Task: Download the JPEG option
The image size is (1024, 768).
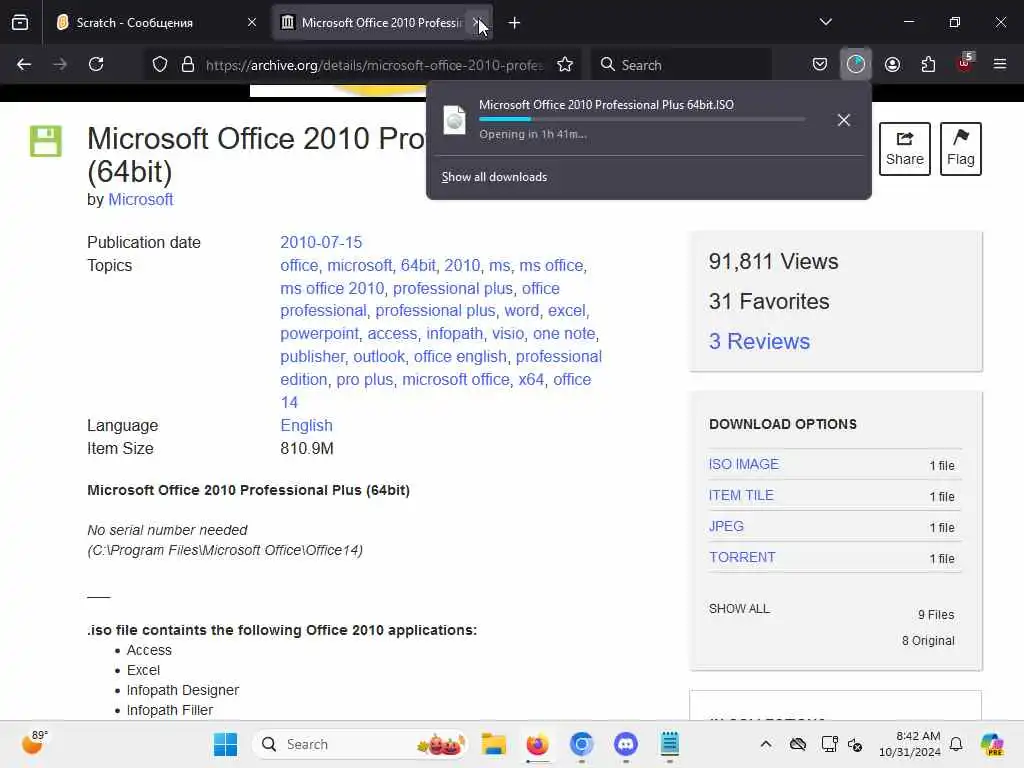Action: pos(726,526)
